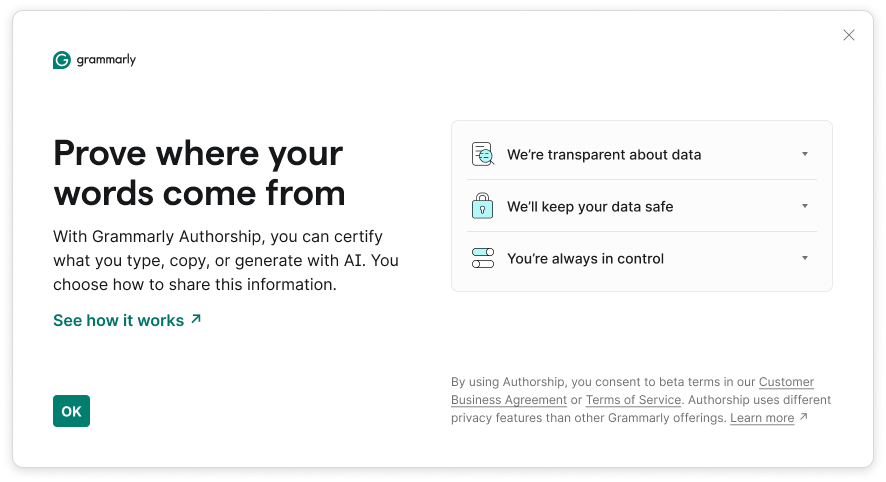The image size is (886, 482).
Task: Click the Grammarly logo icon
Action: (62, 60)
